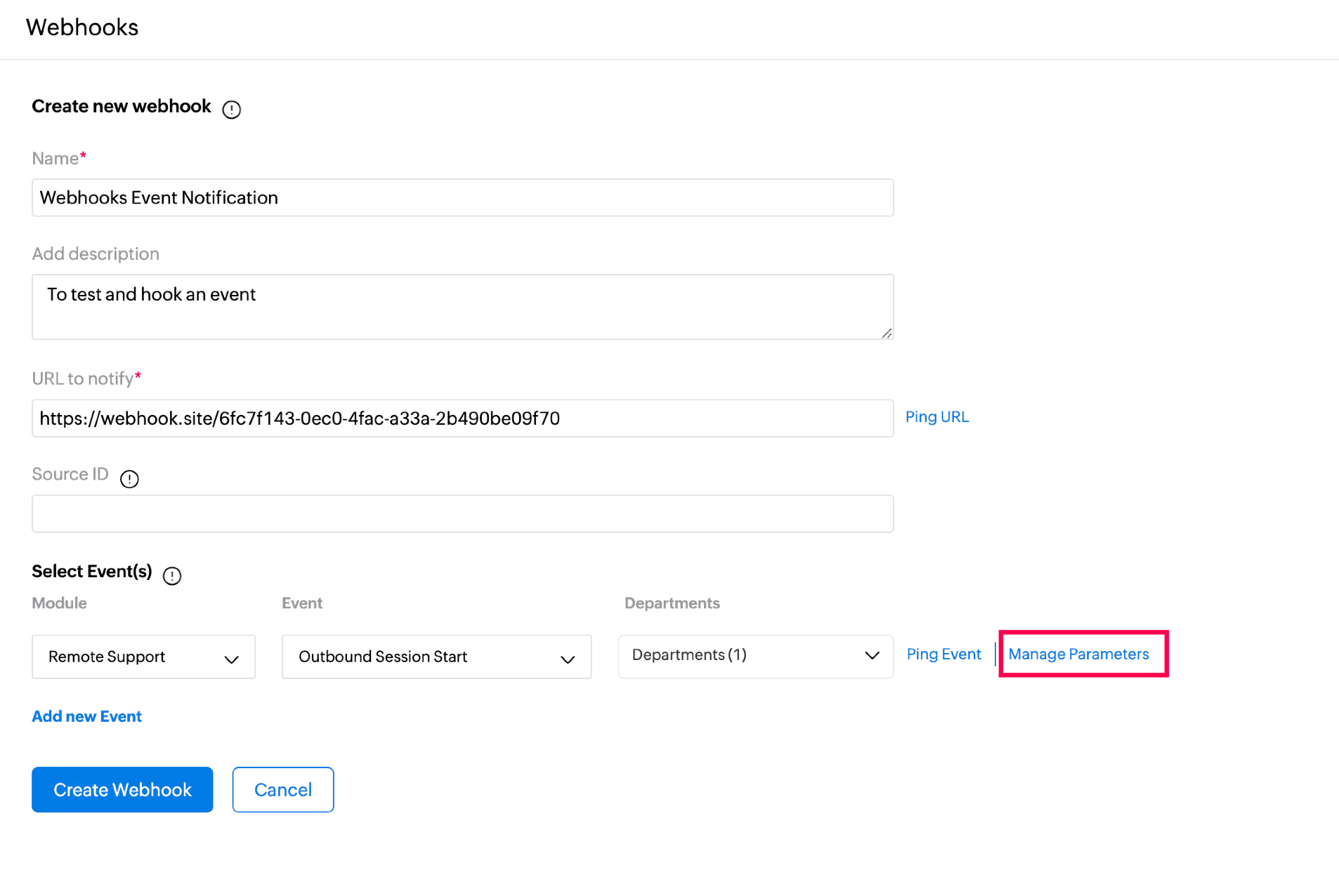Click info icon next to Select Event(s)
The width and height of the screenshot is (1339, 896).
pos(172,576)
